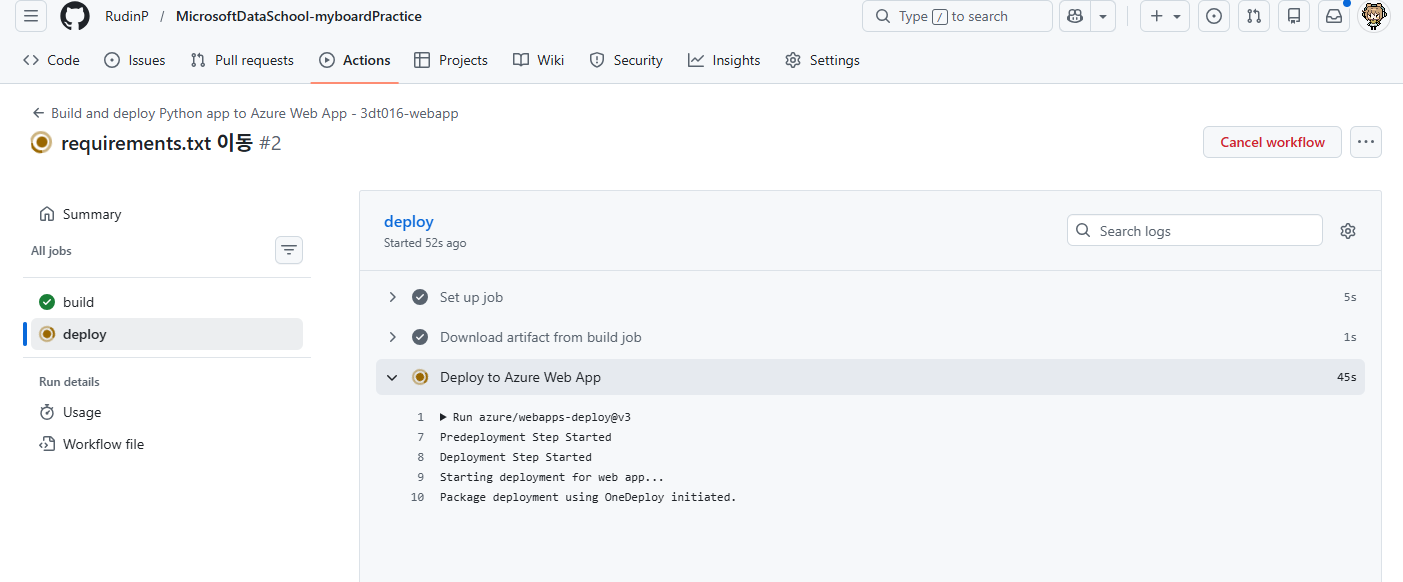This screenshot has height=582, width=1403.
Task: Click log line Package deployment using OneDeploy initiated
Action: (x=588, y=497)
